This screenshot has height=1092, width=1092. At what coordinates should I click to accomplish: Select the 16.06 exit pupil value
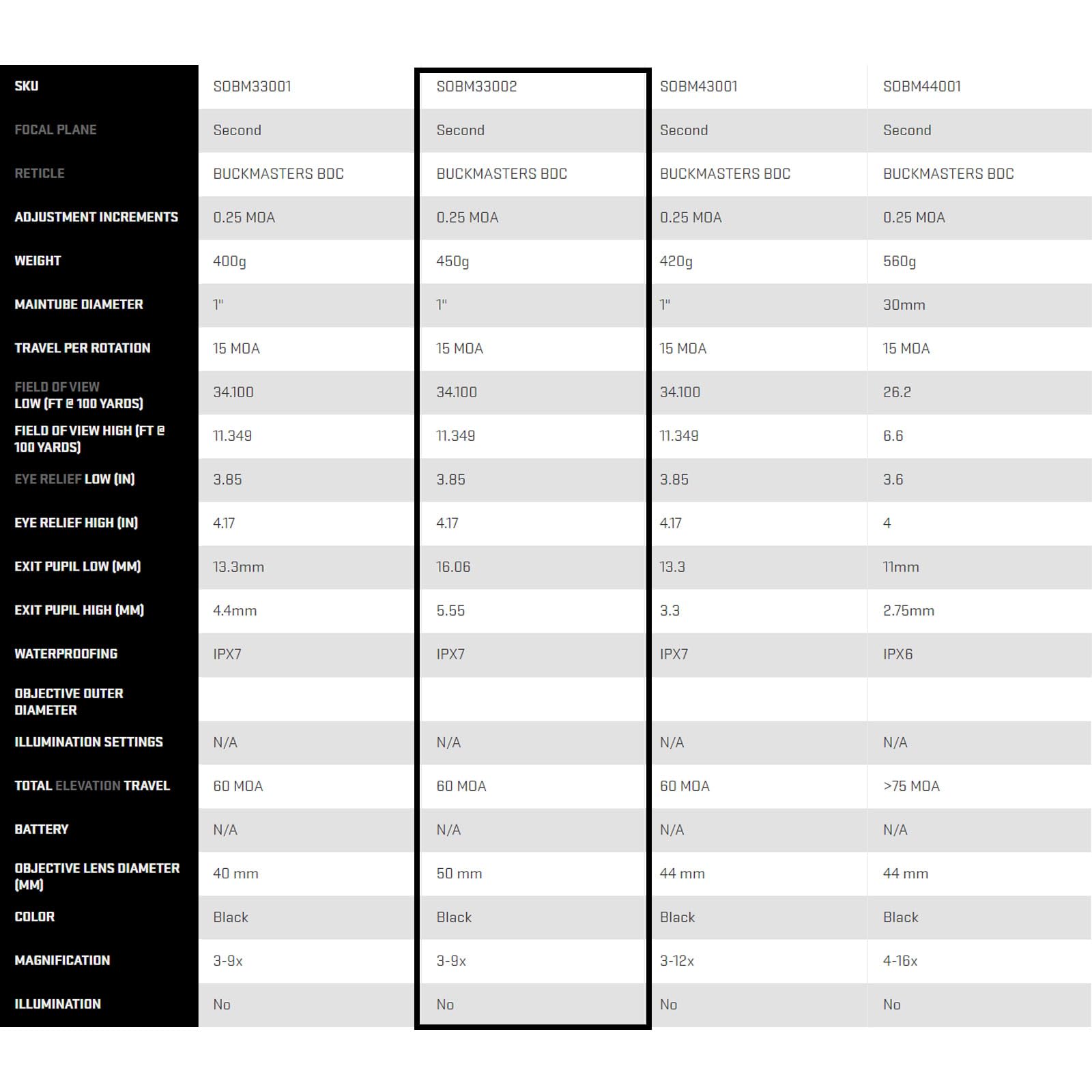(453, 567)
